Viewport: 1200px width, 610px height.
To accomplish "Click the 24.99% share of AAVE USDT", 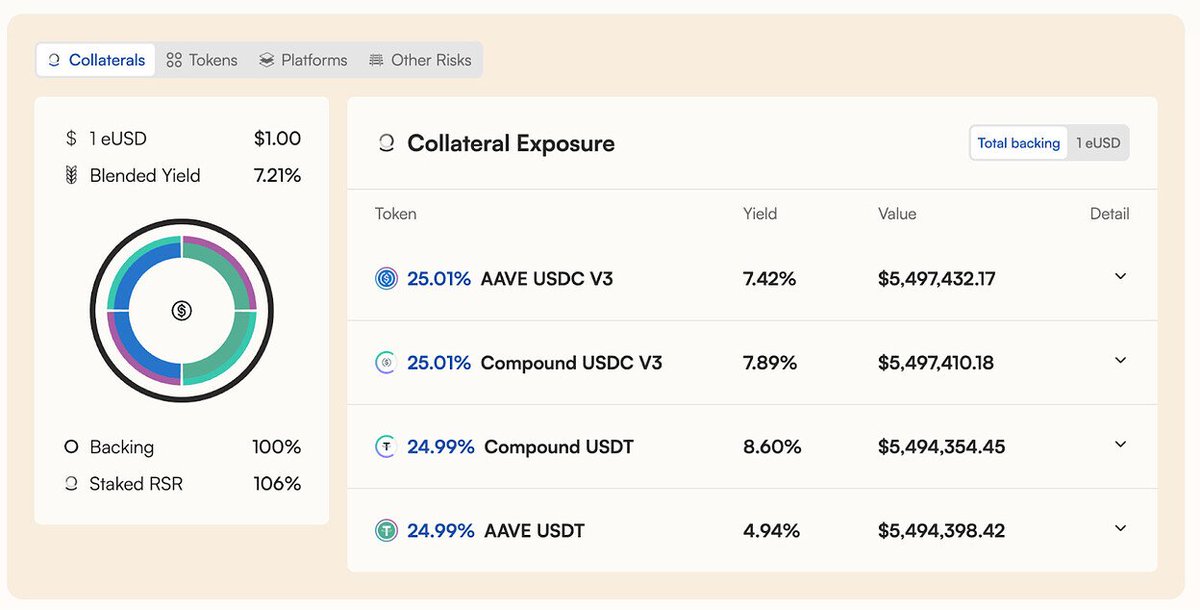I will click(x=441, y=531).
